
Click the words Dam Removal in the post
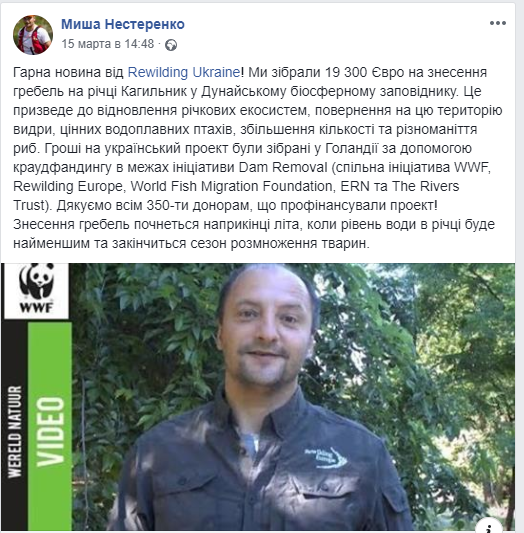283,168
